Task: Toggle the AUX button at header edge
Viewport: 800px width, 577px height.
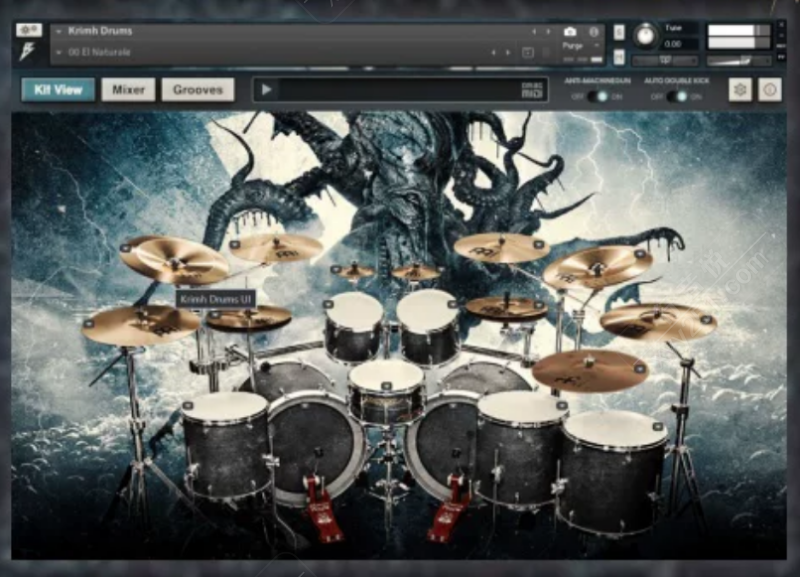Action: [781, 46]
